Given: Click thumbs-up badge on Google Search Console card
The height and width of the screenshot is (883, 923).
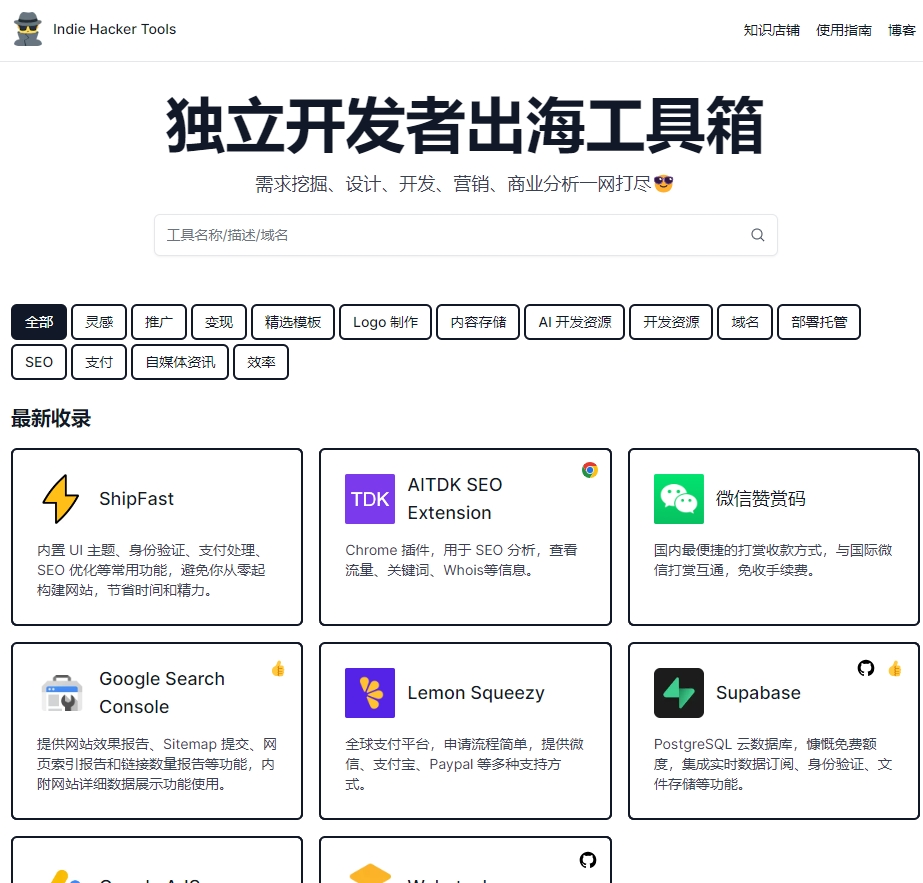Looking at the screenshot, I should 278,669.
